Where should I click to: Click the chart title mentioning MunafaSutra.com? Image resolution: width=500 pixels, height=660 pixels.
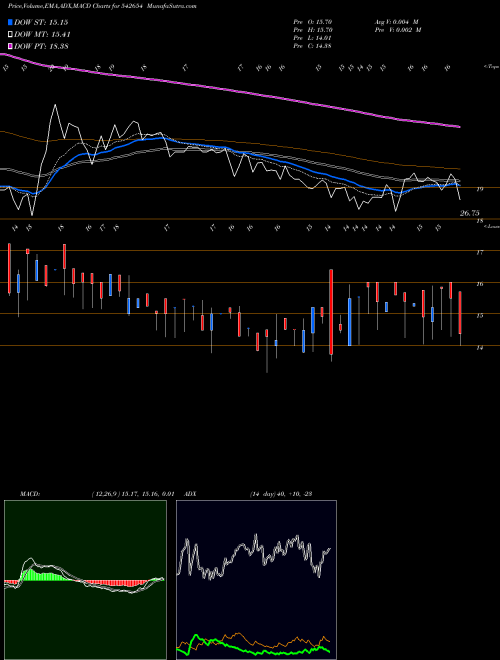[102, 6]
